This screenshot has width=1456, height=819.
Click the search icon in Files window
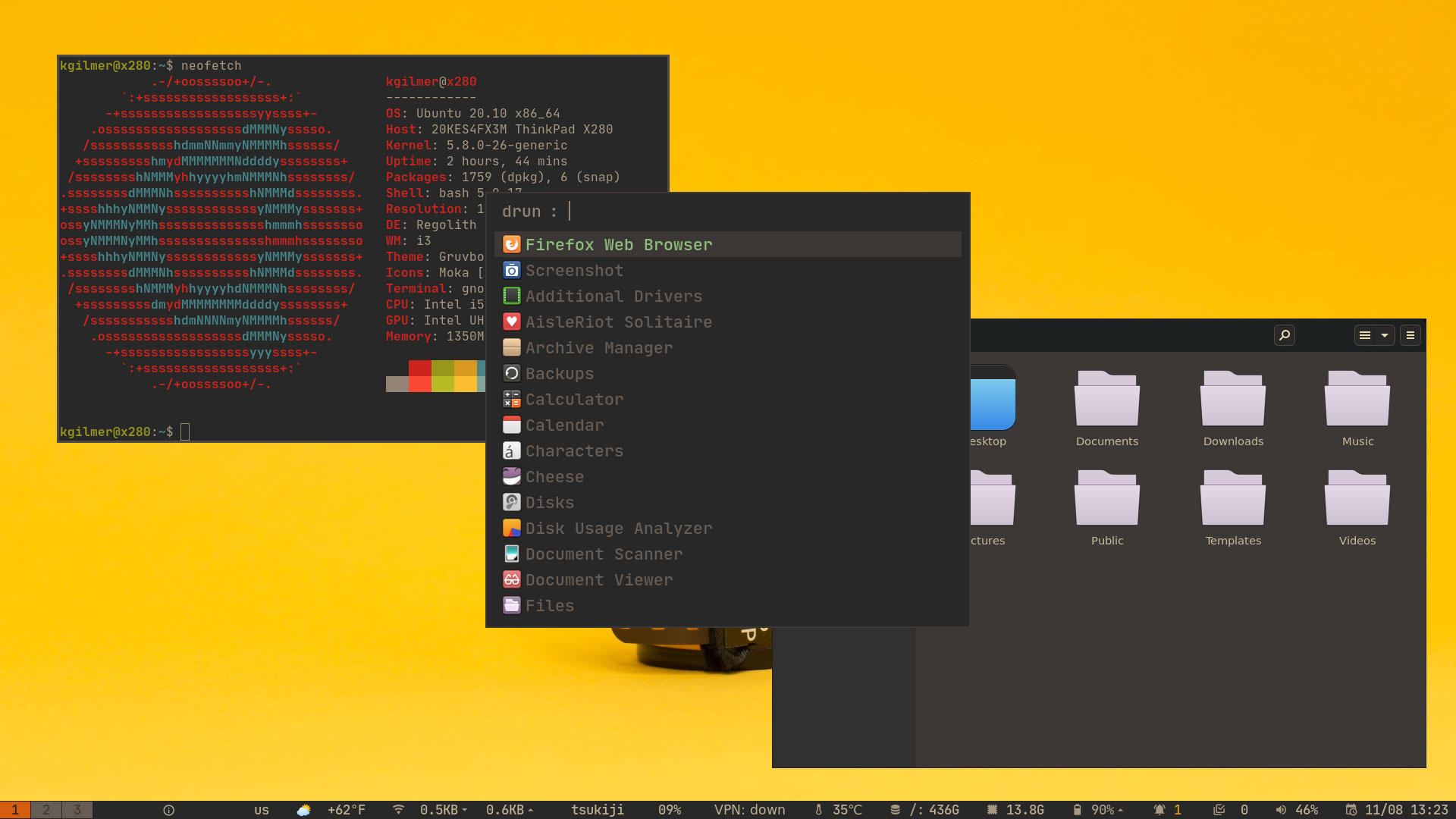tap(1285, 335)
